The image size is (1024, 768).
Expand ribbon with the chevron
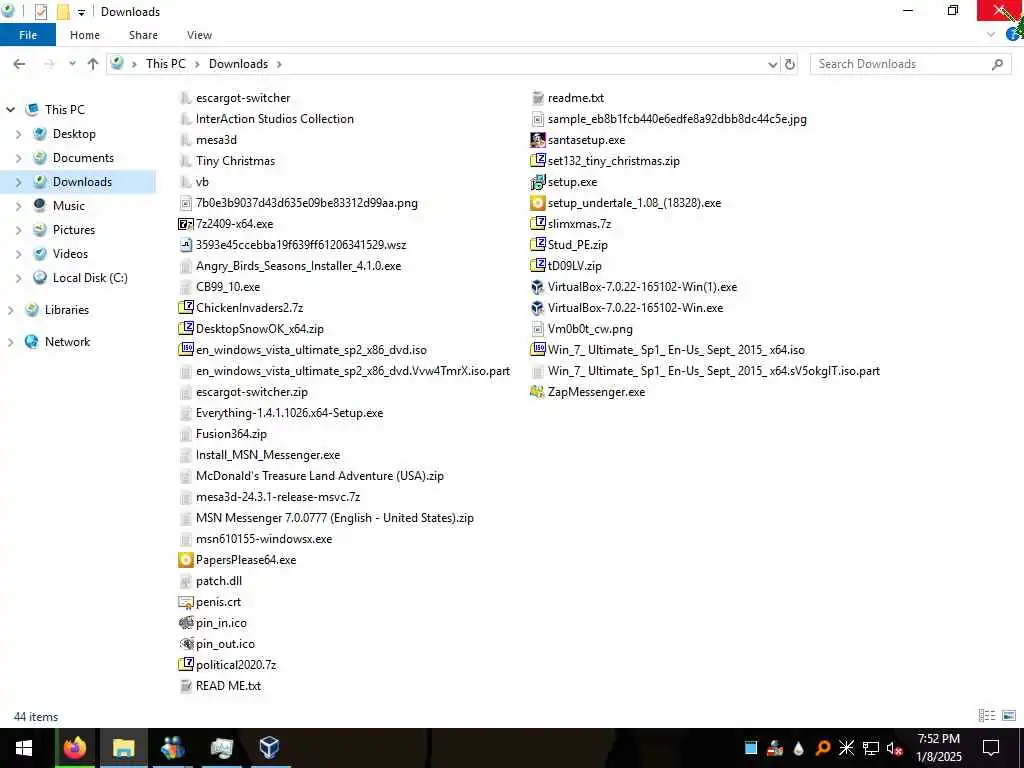pos(991,35)
